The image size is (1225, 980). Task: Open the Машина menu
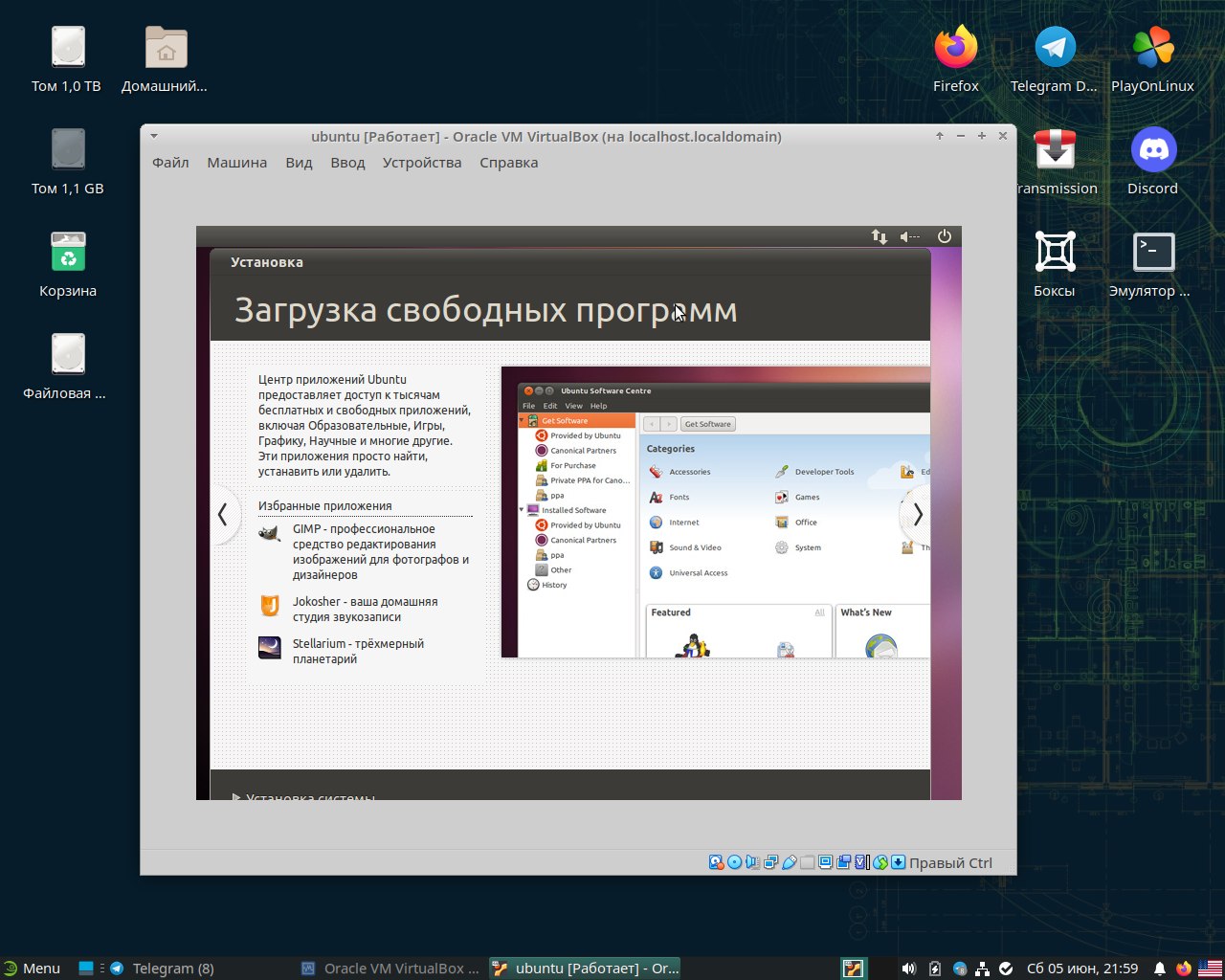click(x=237, y=163)
